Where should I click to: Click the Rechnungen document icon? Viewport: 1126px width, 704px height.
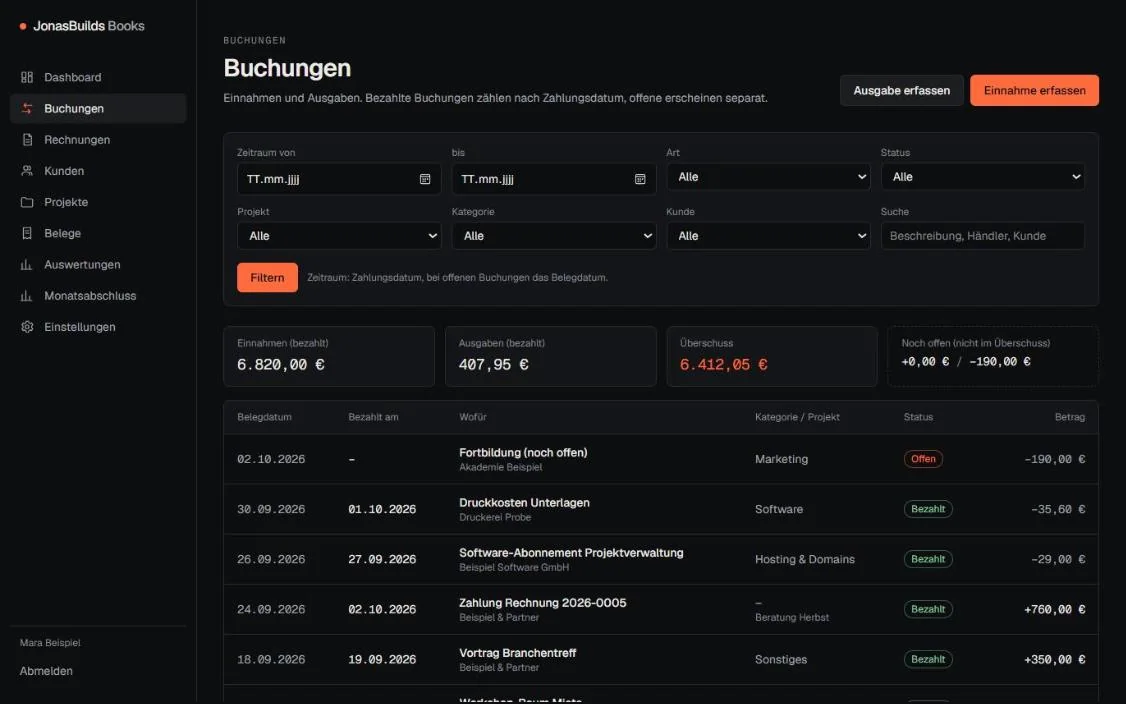27,139
